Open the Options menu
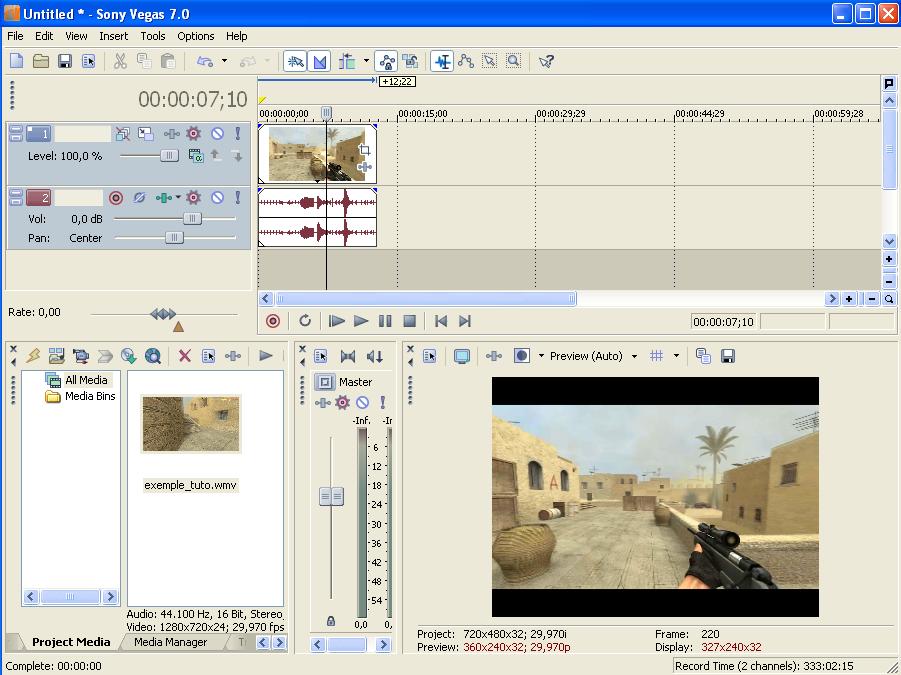Screen dimensions: 901x675 (195, 36)
